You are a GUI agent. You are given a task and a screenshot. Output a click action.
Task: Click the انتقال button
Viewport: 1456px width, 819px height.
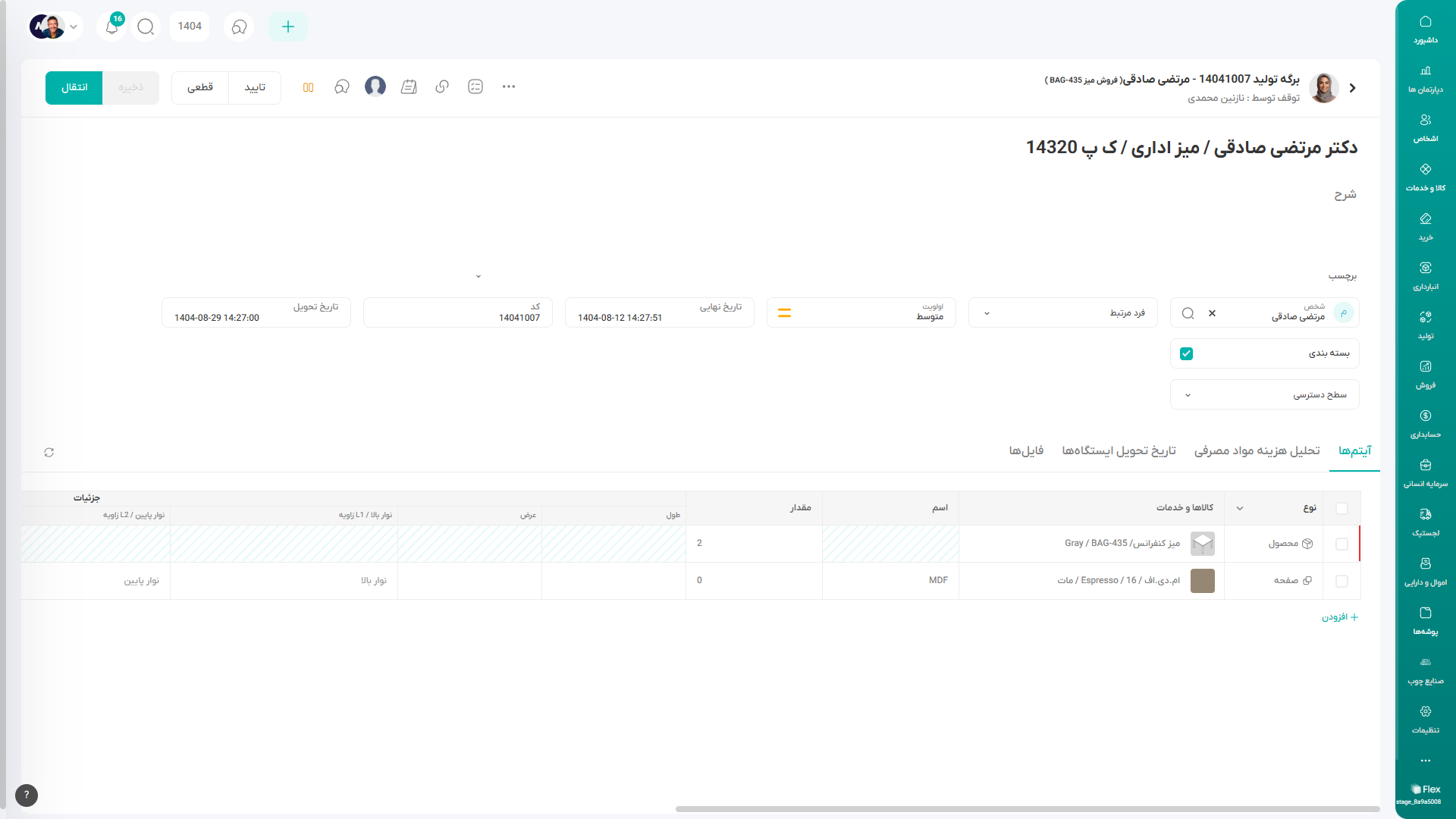[74, 88]
